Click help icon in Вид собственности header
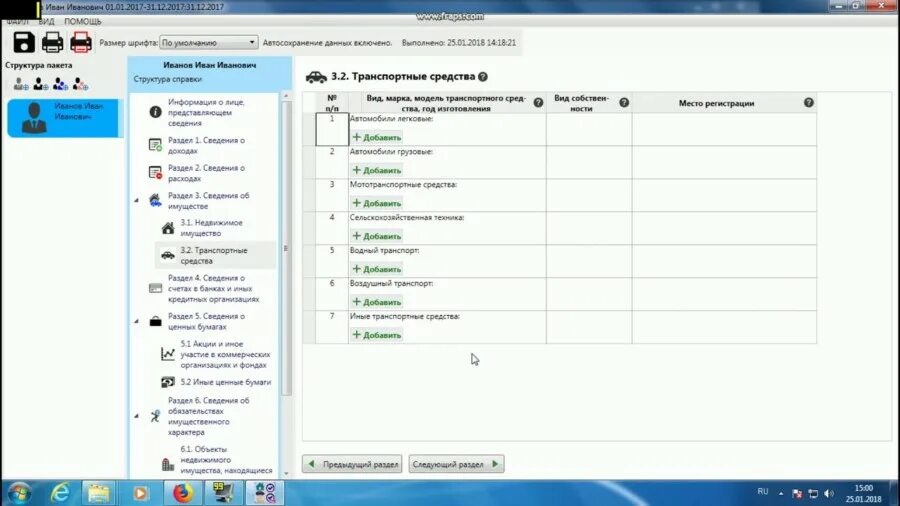The image size is (900, 506). pos(624,103)
